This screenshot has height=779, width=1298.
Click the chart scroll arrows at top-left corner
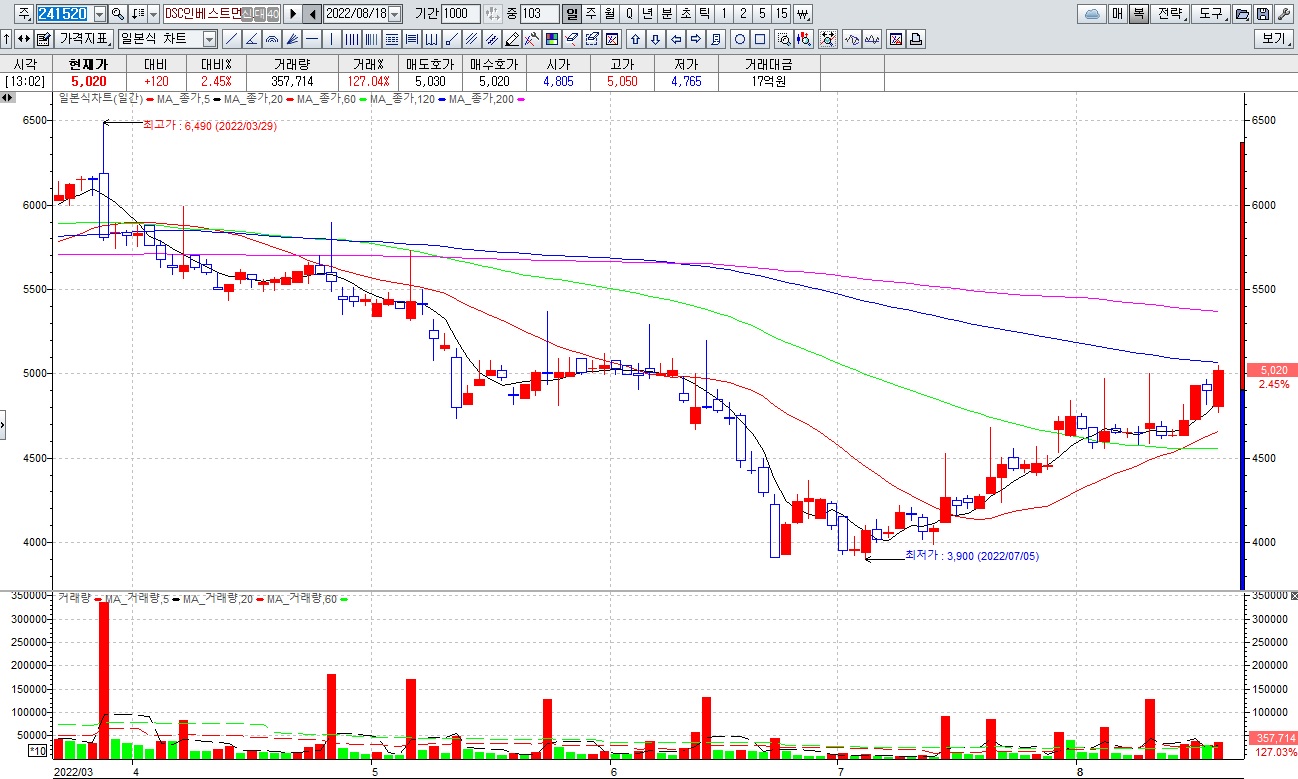(x=7, y=98)
